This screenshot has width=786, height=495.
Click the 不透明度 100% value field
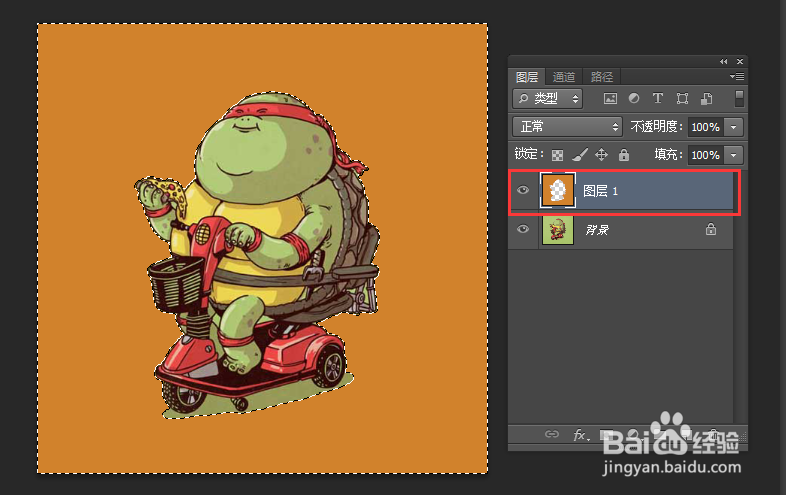click(706, 127)
